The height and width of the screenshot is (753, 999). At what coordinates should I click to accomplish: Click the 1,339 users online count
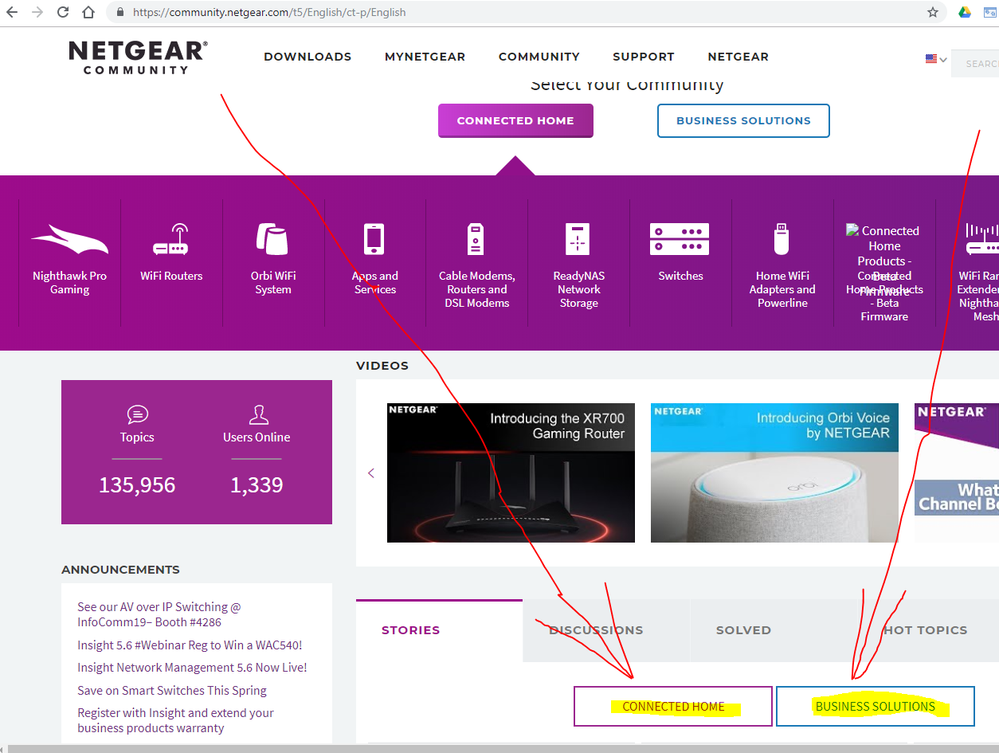[x=257, y=485]
